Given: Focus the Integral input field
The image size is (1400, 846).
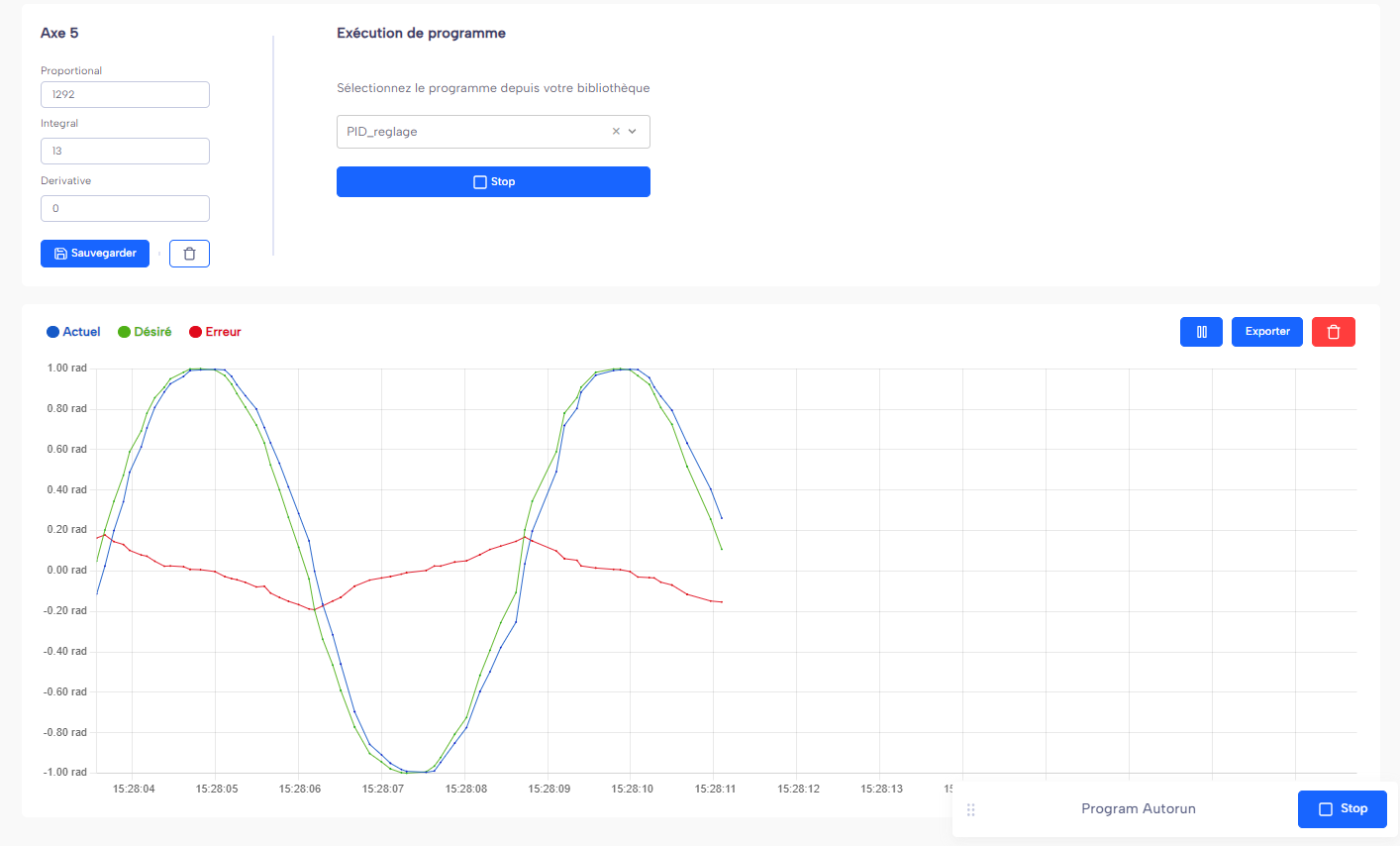Looking at the screenshot, I should [x=125, y=152].
